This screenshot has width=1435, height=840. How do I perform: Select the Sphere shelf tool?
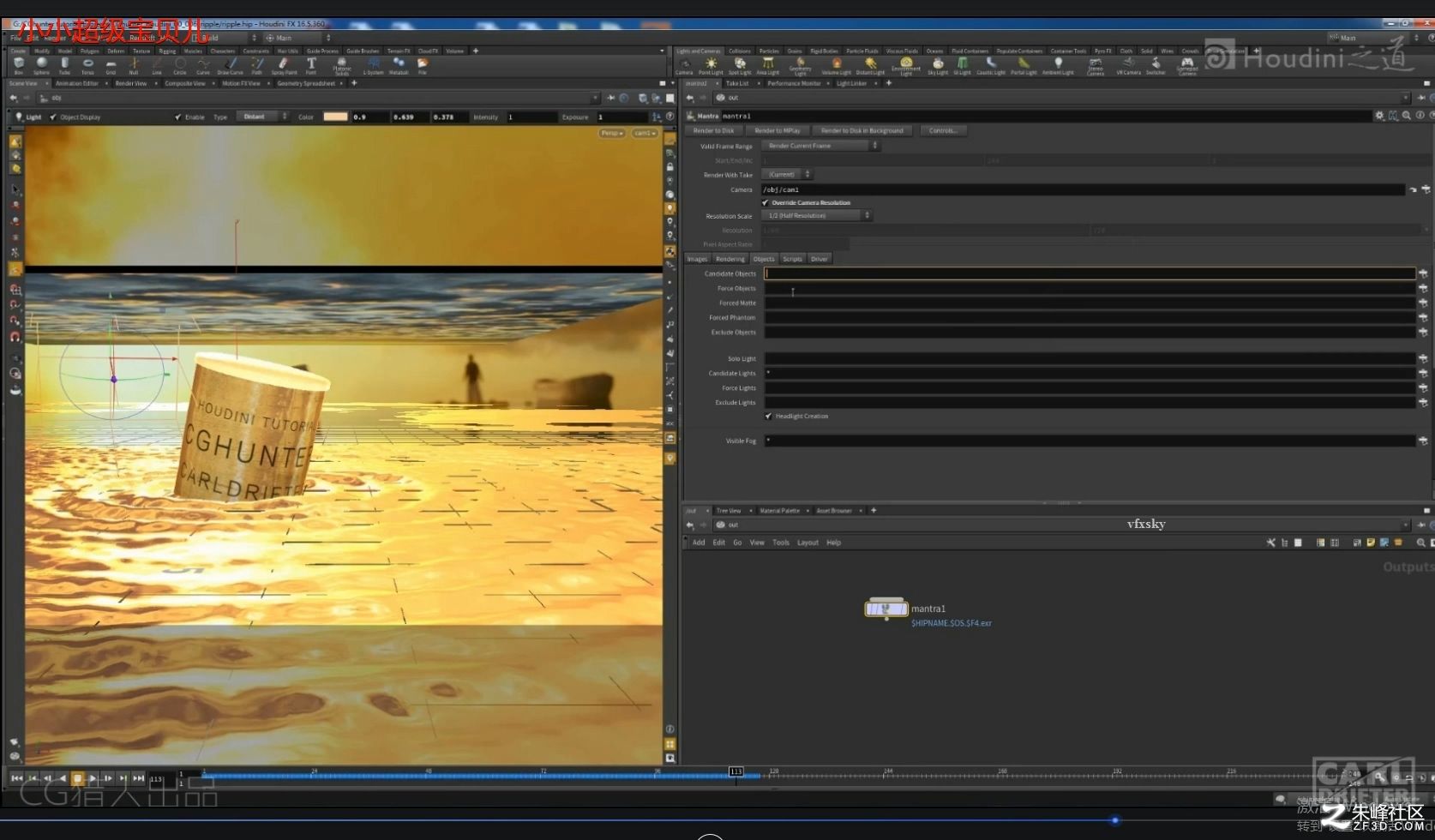(41, 65)
